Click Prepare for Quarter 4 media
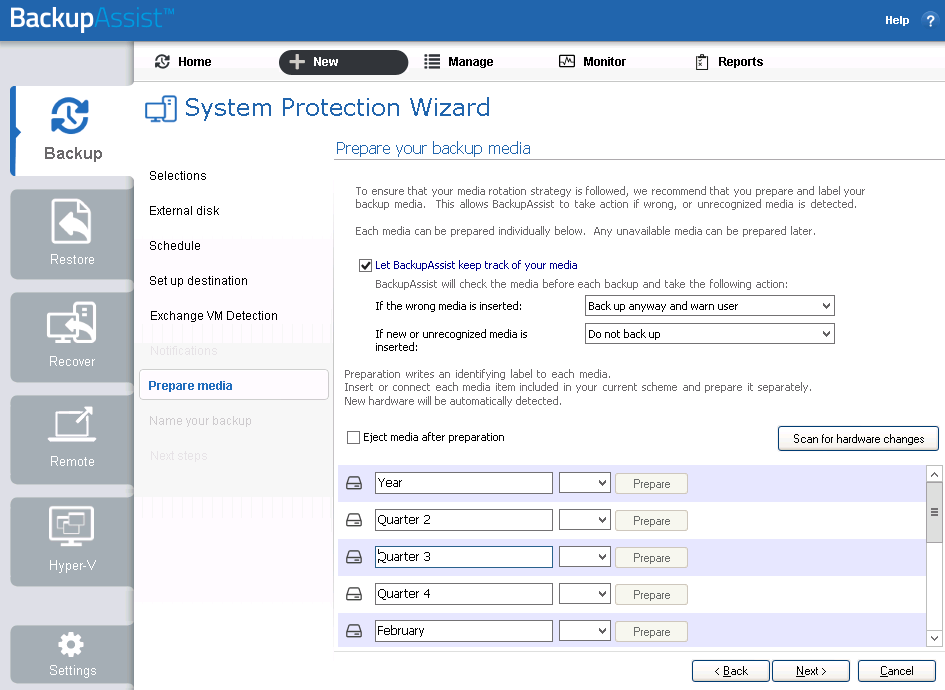This screenshot has height=690, width=945. [651, 595]
